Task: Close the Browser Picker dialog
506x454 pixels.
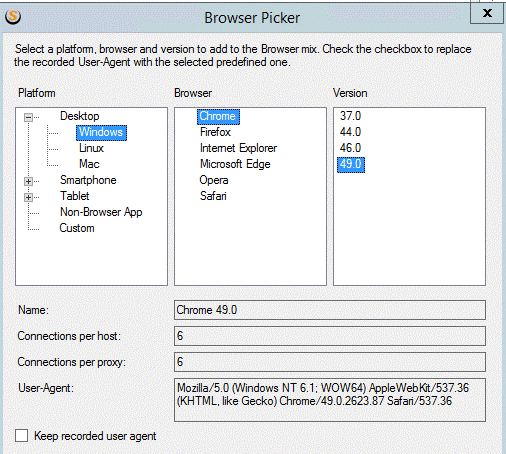Action: (487, 13)
